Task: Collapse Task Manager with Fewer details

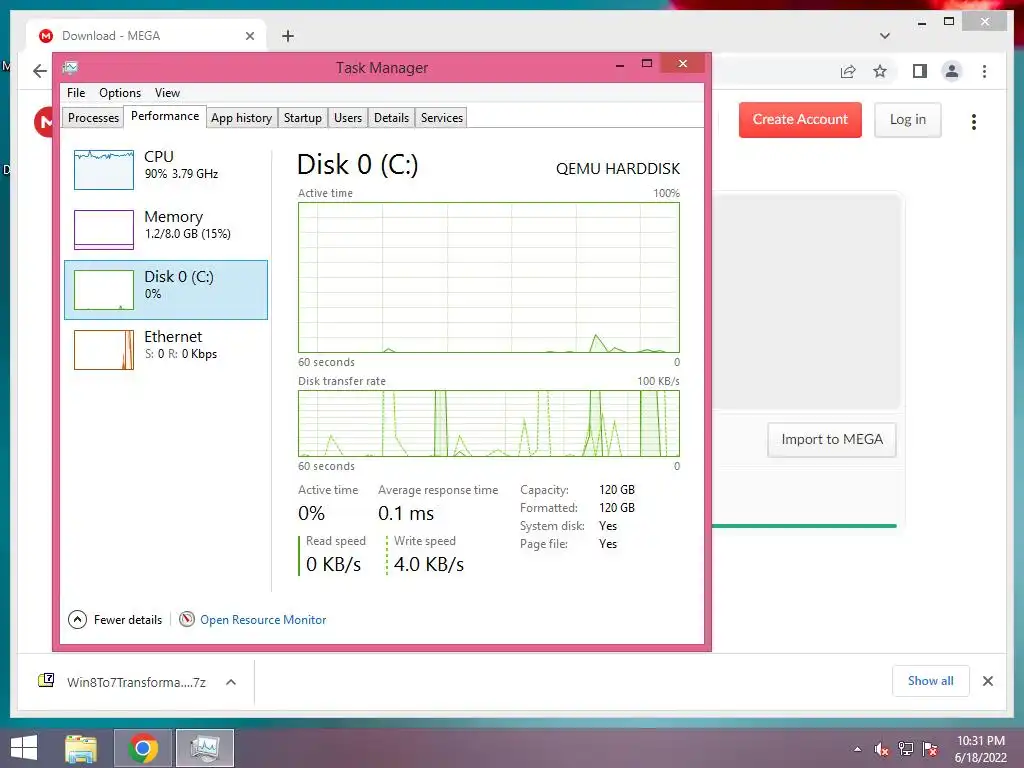Action: coord(116,619)
